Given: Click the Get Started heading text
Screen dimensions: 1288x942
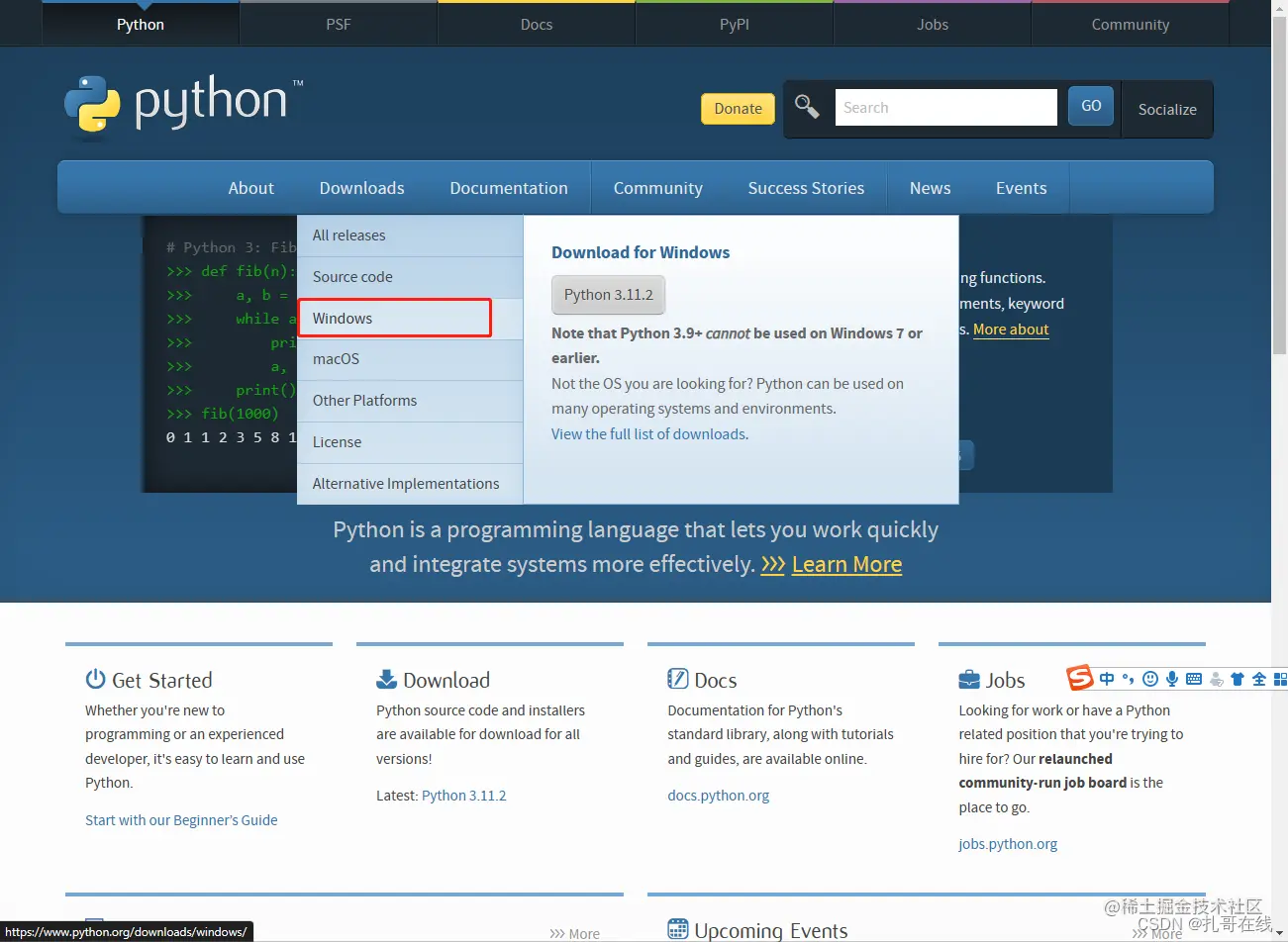Looking at the screenshot, I should click(161, 680).
